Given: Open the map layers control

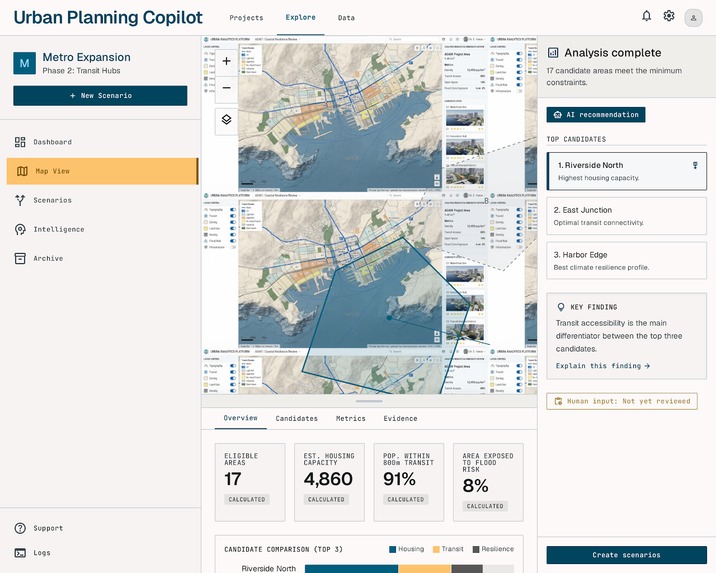Looking at the screenshot, I should [x=226, y=120].
